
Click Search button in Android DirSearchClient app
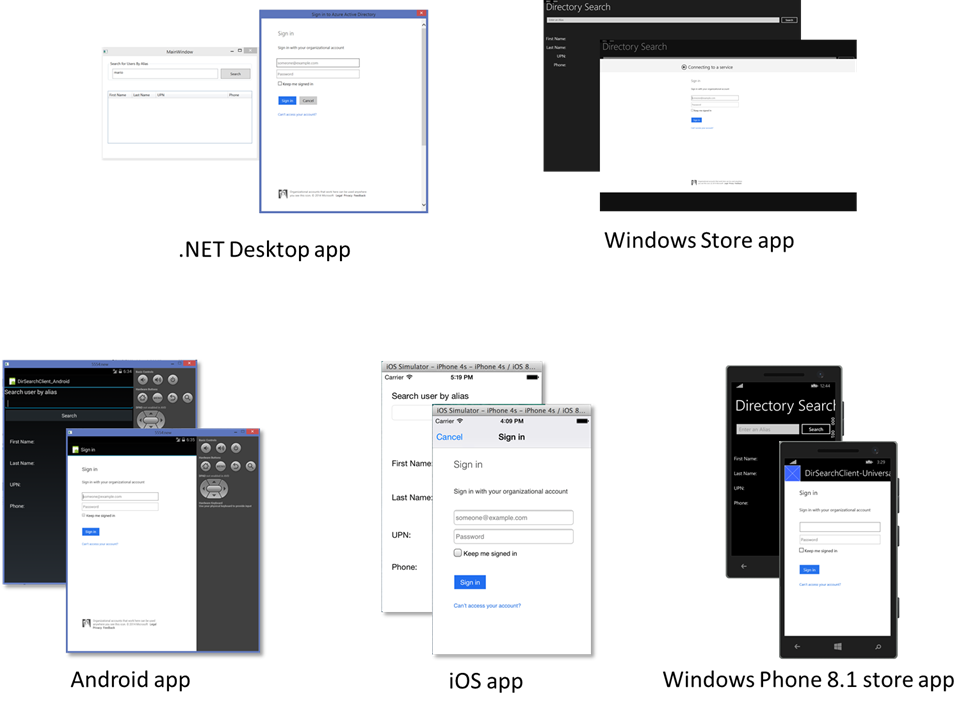[69, 416]
